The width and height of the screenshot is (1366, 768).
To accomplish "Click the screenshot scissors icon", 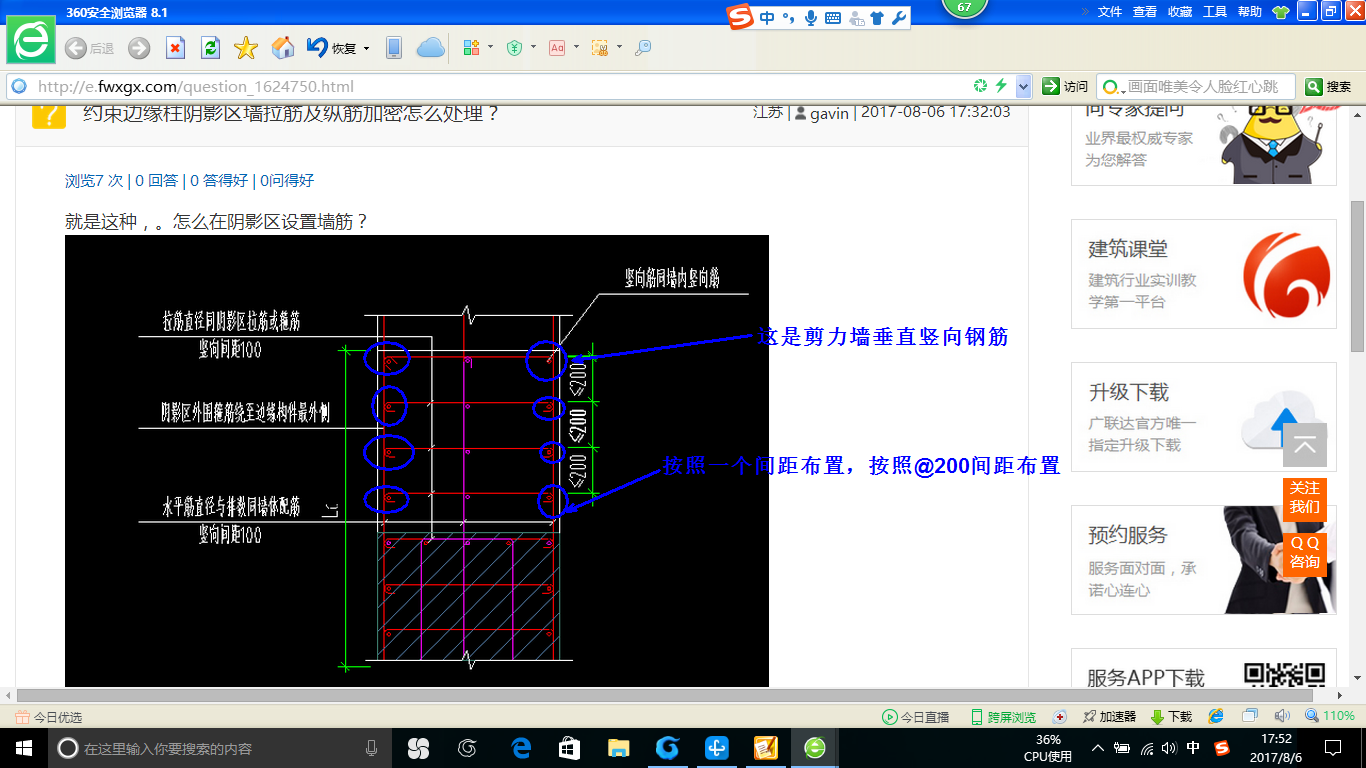I will coord(600,48).
